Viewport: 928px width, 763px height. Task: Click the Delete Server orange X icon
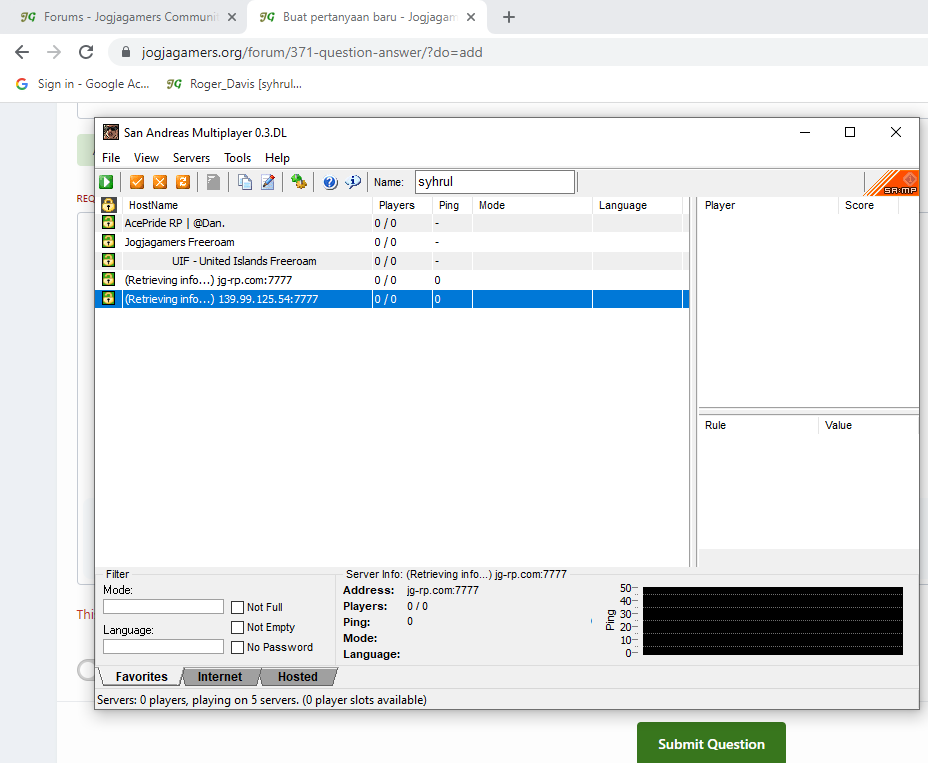pos(160,182)
